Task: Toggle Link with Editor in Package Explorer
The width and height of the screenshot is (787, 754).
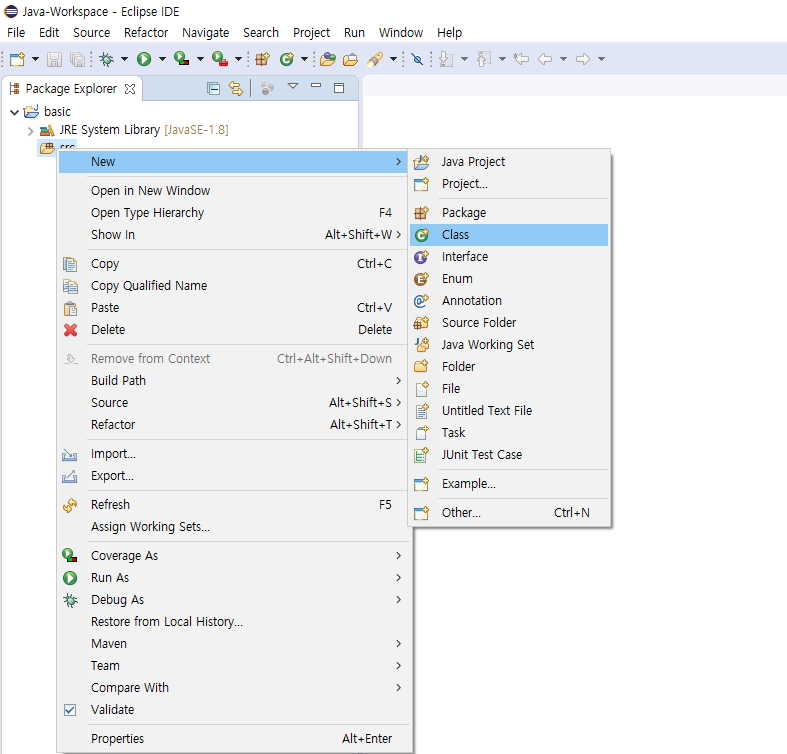Action: (x=236, y=89)
